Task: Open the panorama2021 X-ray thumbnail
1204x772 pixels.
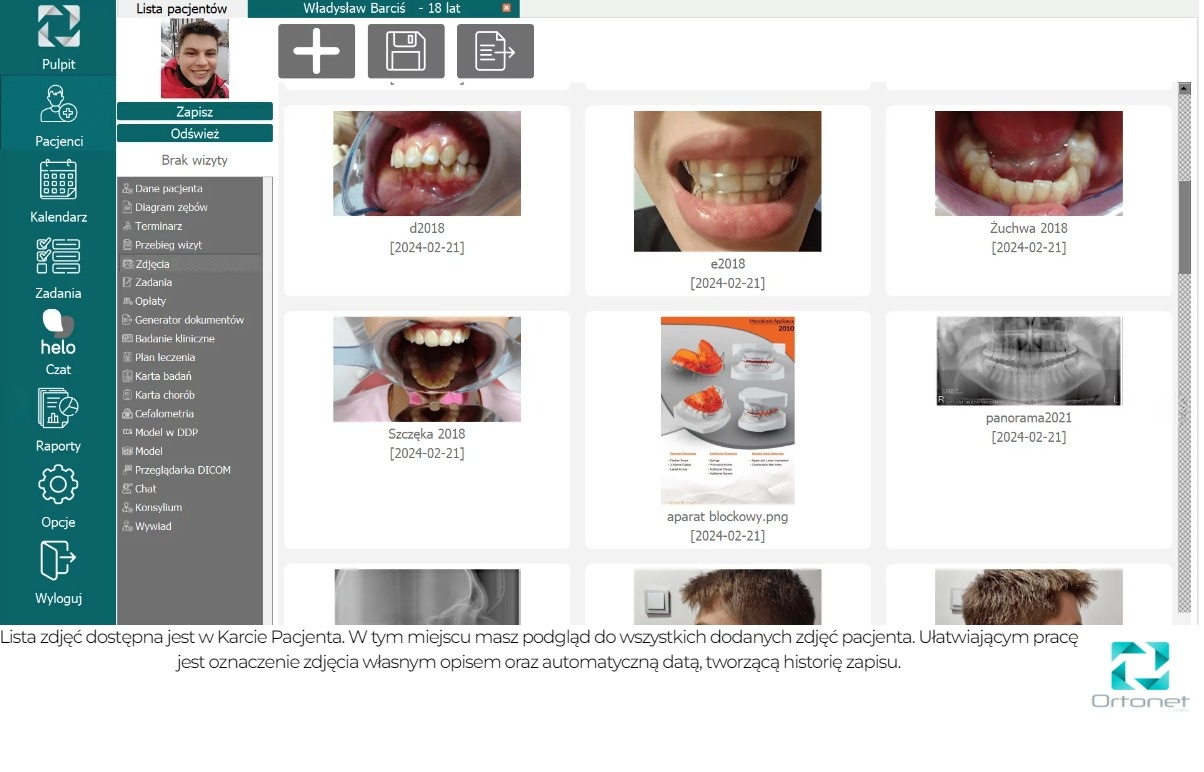Action: click(x=1028, y=361)
